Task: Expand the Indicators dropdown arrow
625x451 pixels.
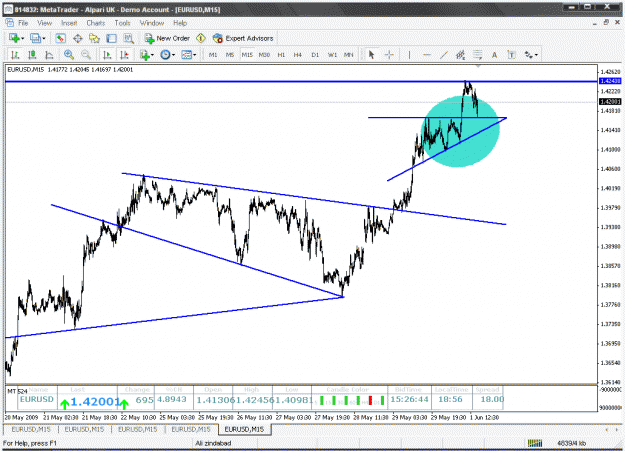Action: coord(153,55)
